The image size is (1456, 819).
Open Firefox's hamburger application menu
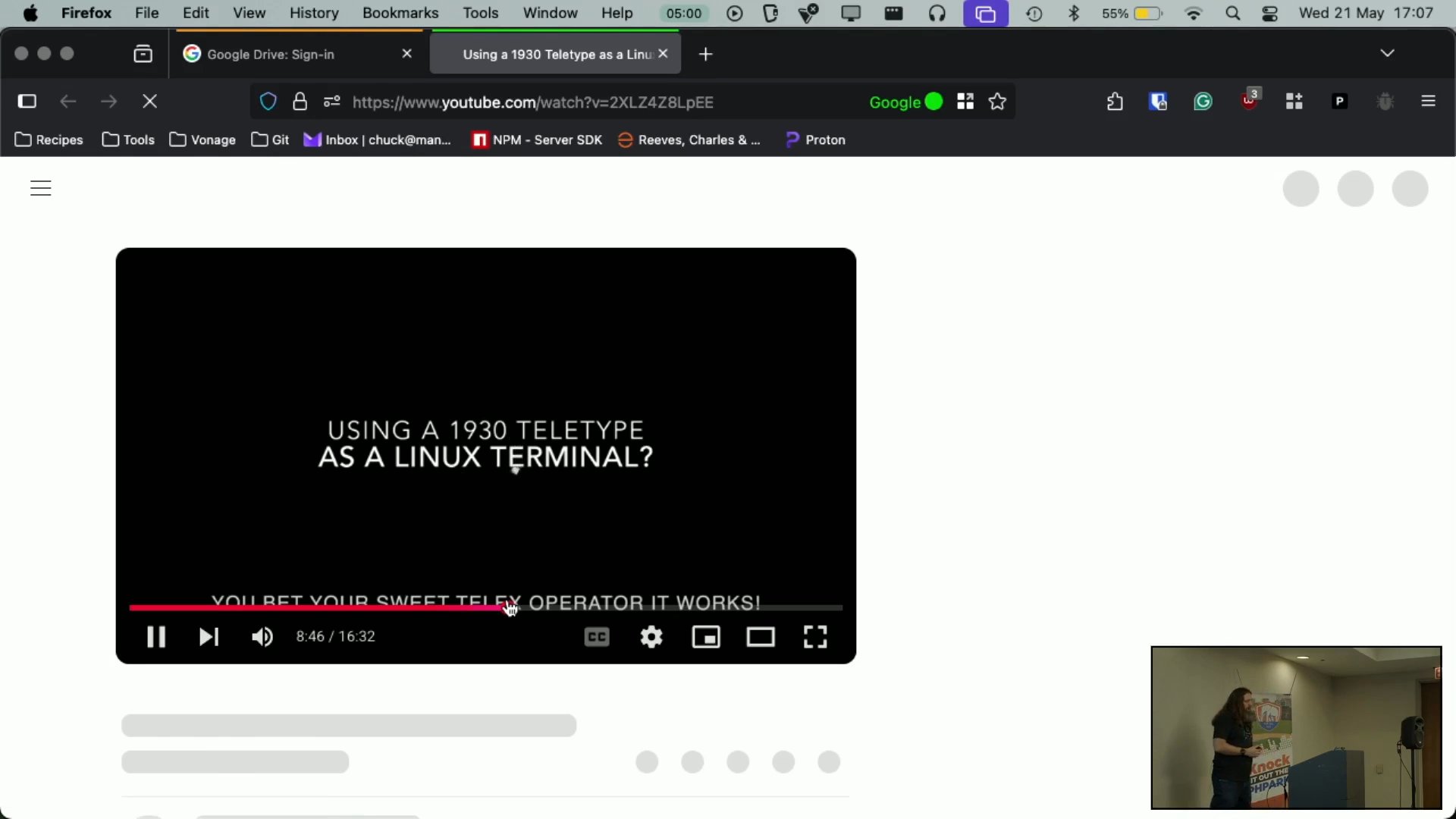pyautogui.click(x=1430, y=101)
